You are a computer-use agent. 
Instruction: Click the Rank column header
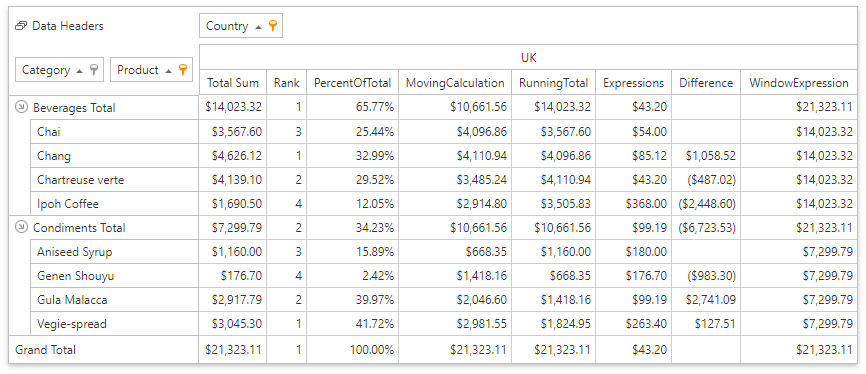coord(286,83)
